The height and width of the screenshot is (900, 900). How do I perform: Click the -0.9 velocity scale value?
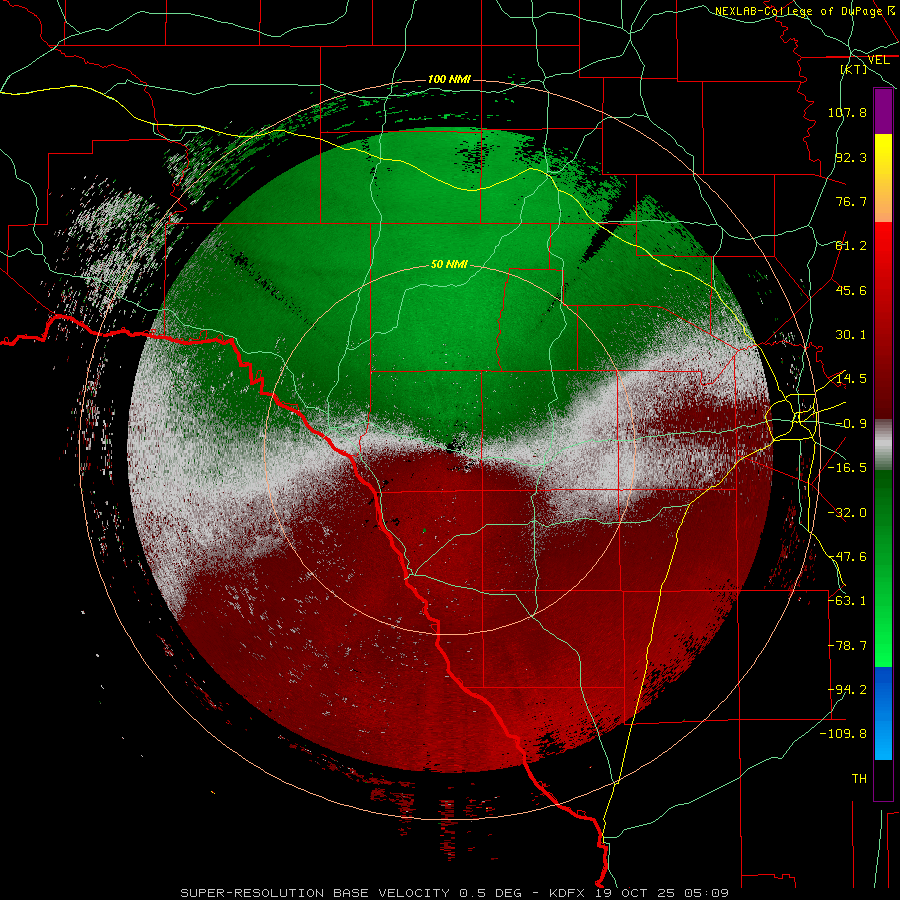(851, 424)
